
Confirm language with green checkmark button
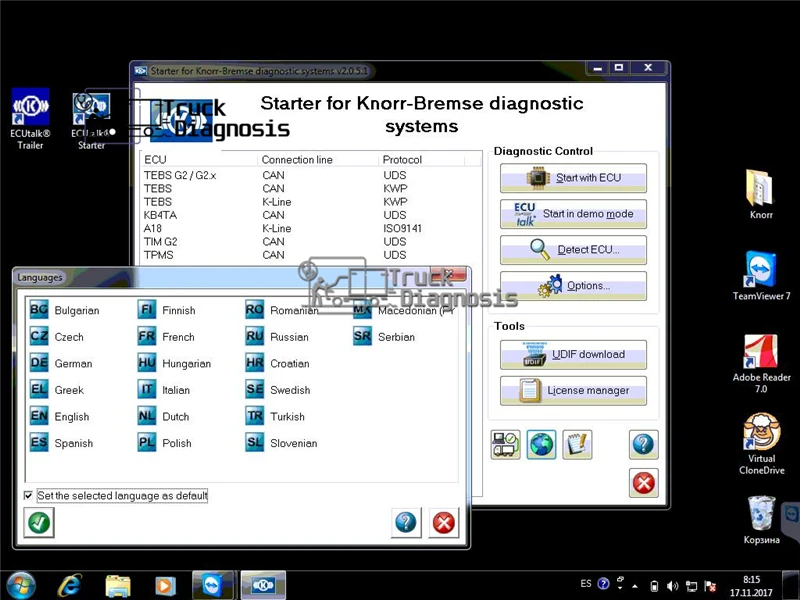[x=39, y=522]
